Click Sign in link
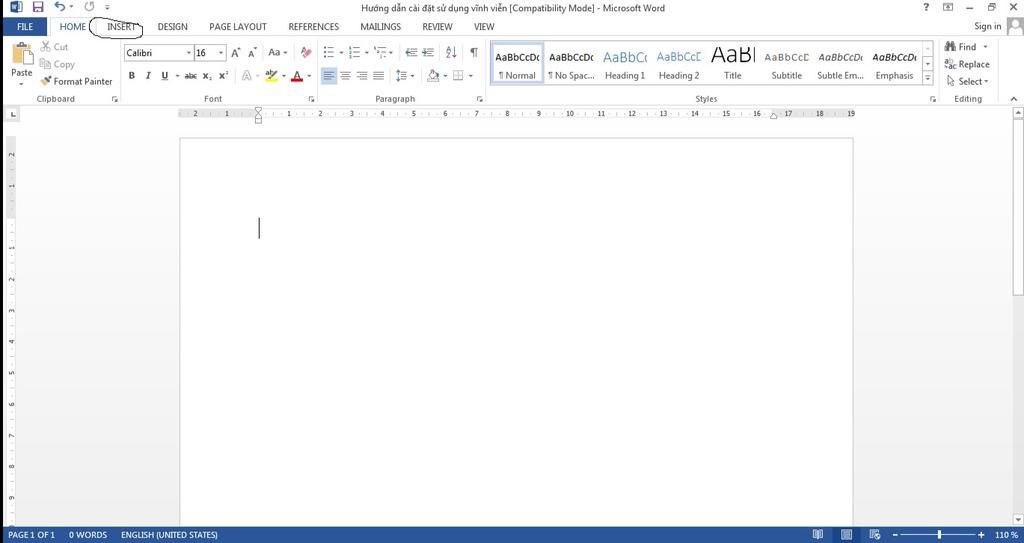Viewport: 1024px width, 543px height. pos(987,26)
